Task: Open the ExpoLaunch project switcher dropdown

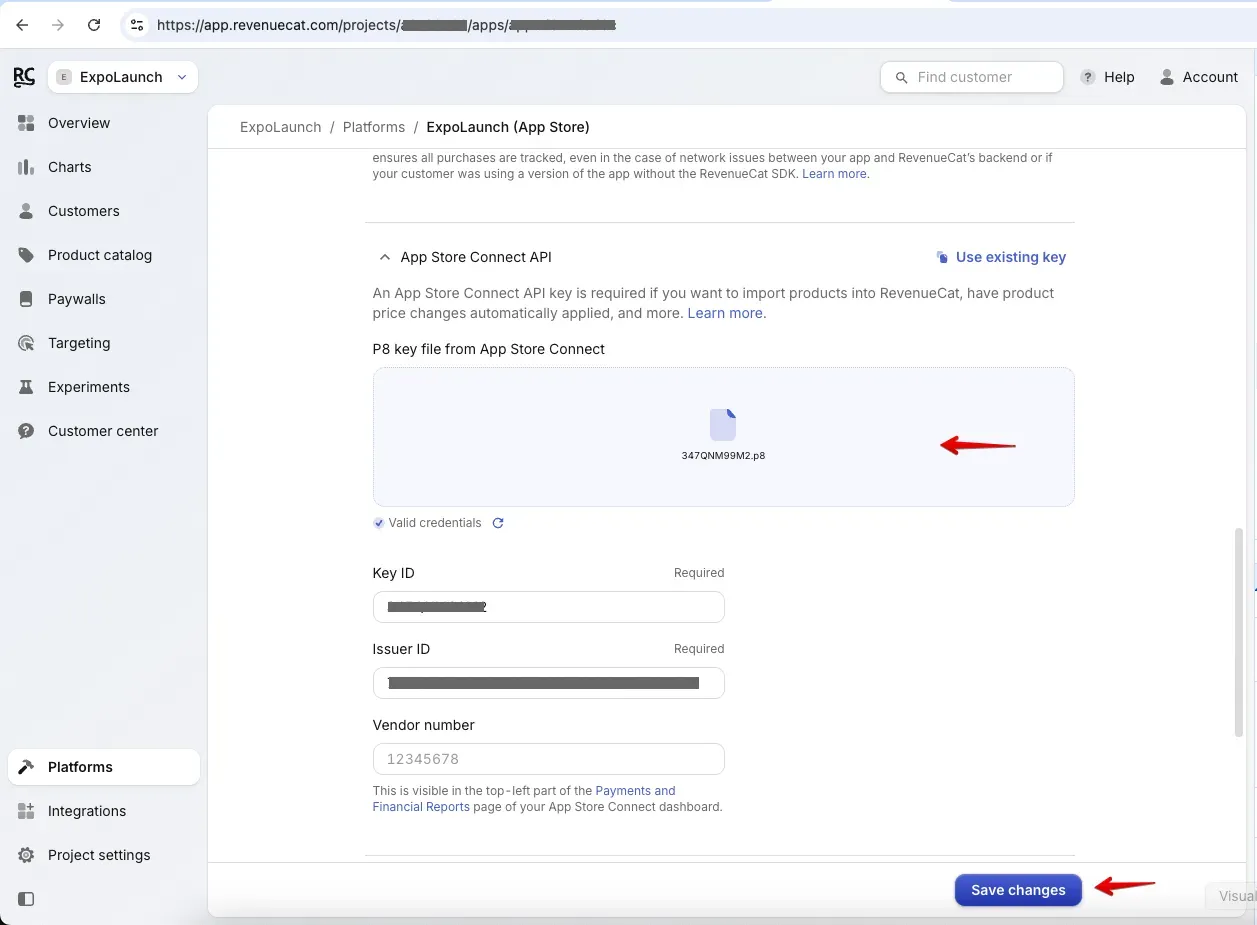Action: pyautogui.click(x=123, y=77)
